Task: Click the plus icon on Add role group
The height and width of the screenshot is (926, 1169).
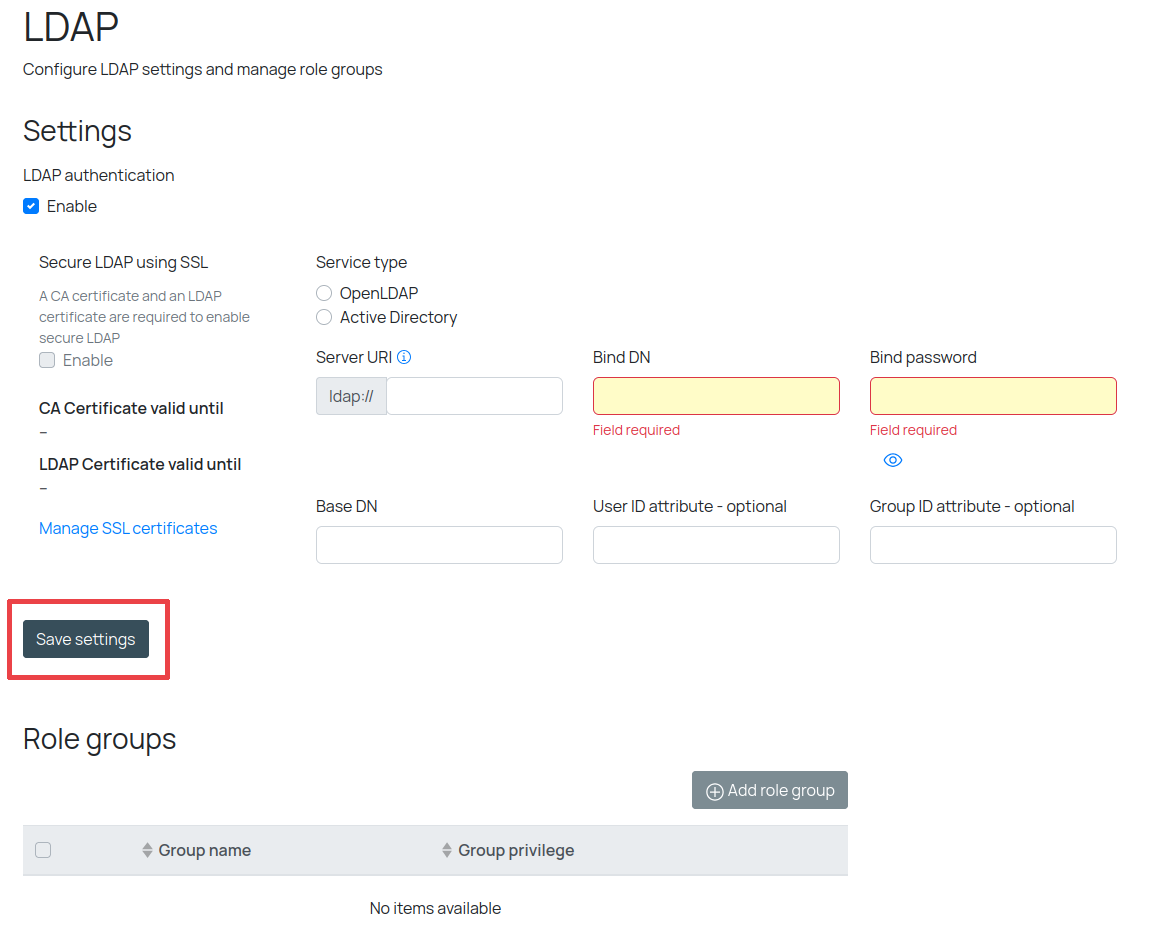Action: pos(714,791)
